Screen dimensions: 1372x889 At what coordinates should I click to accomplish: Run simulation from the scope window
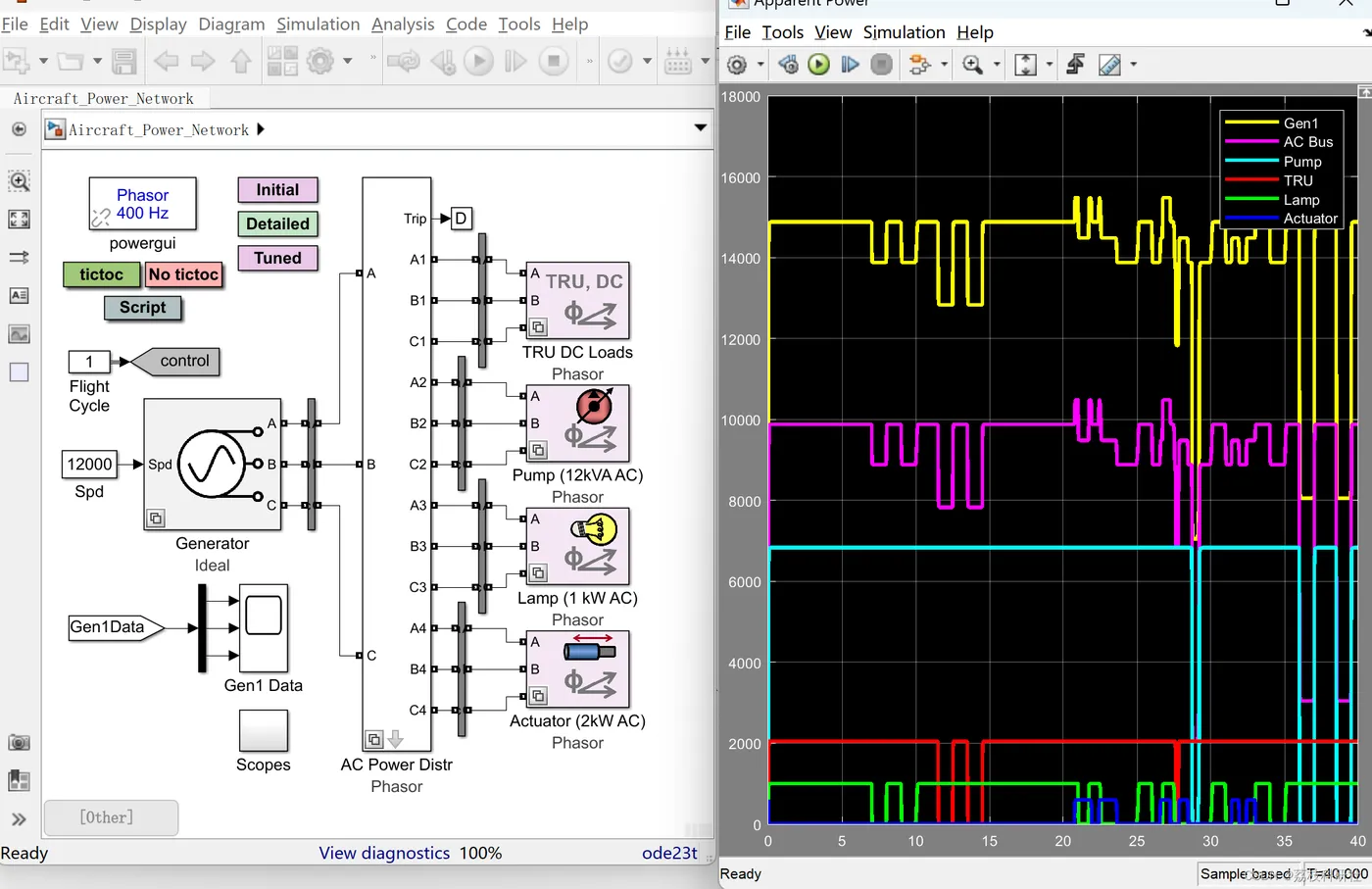[819, 65]
